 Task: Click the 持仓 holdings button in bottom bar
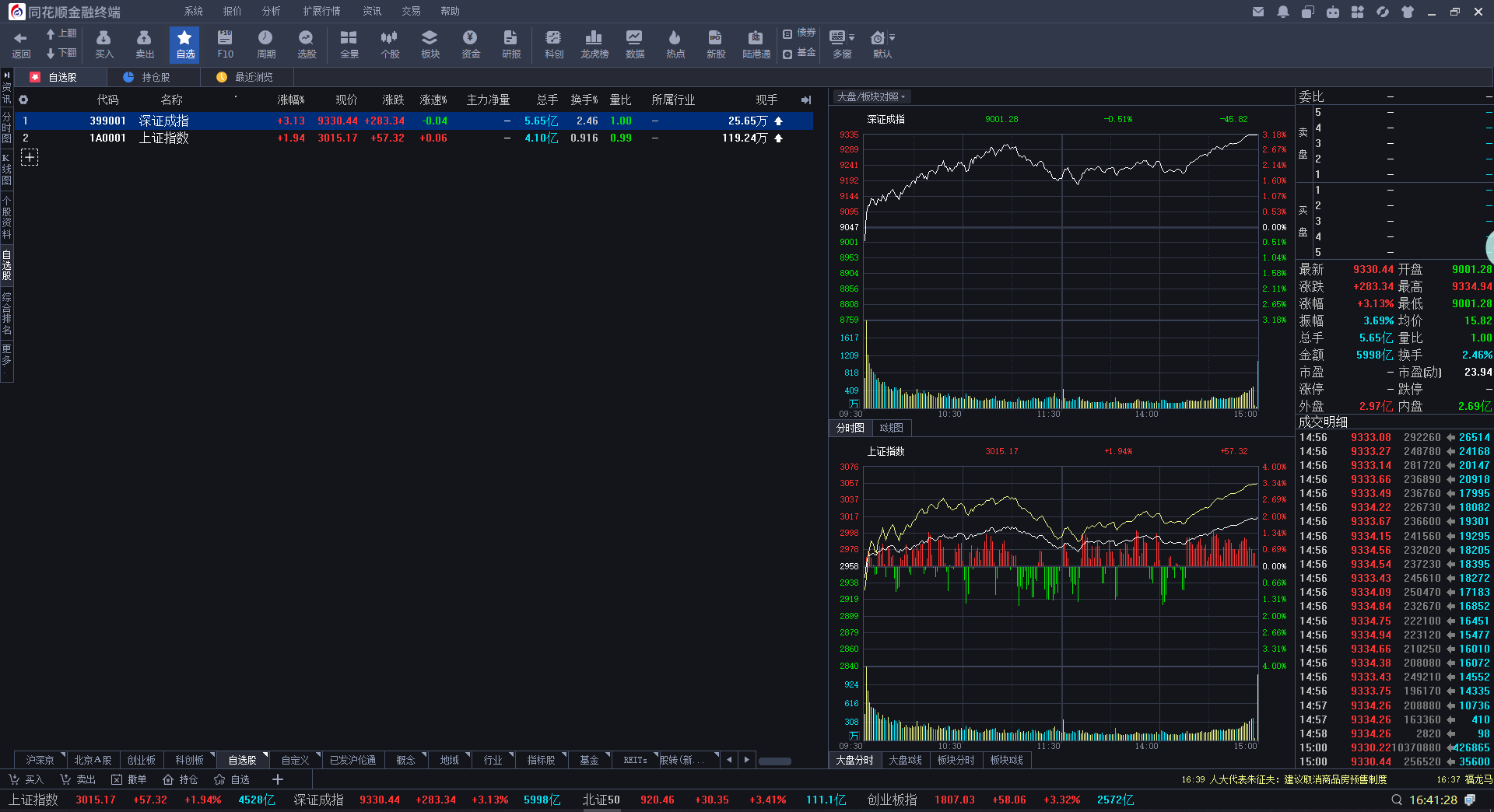pos(181,779)
